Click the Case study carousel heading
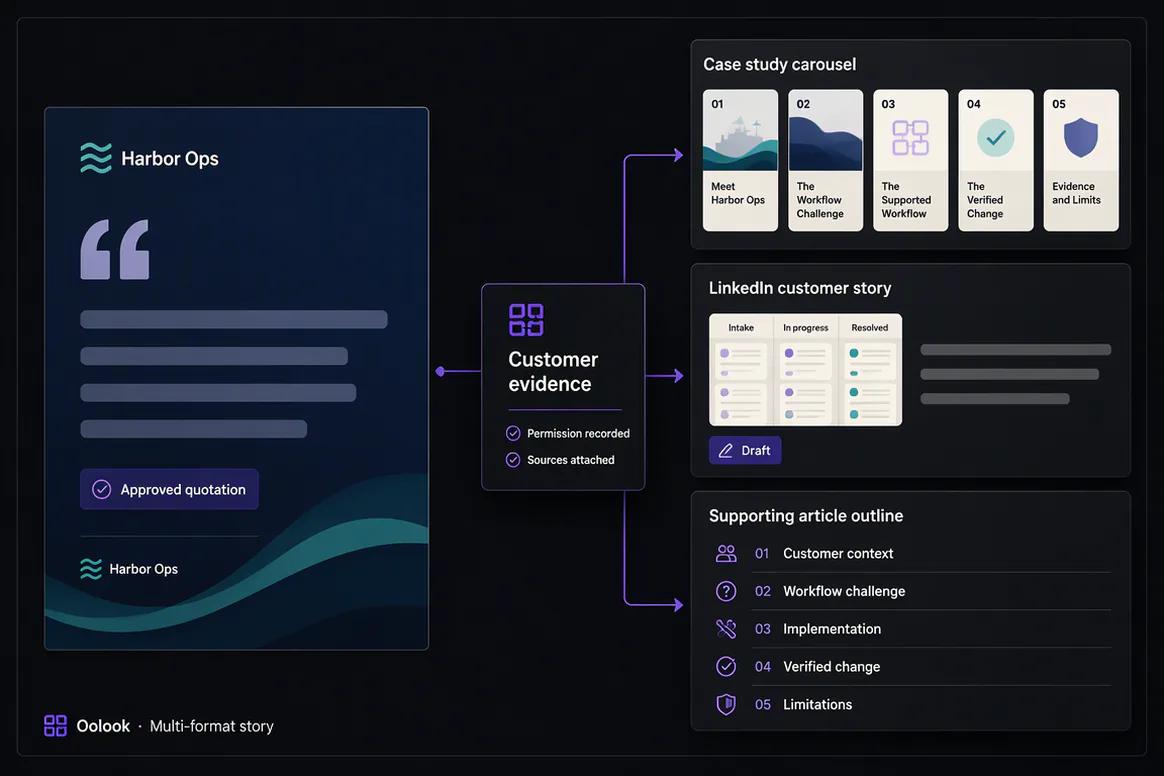Image resolution: width=1164 pixels, height=776 pixels. click(x=779, y=65)
